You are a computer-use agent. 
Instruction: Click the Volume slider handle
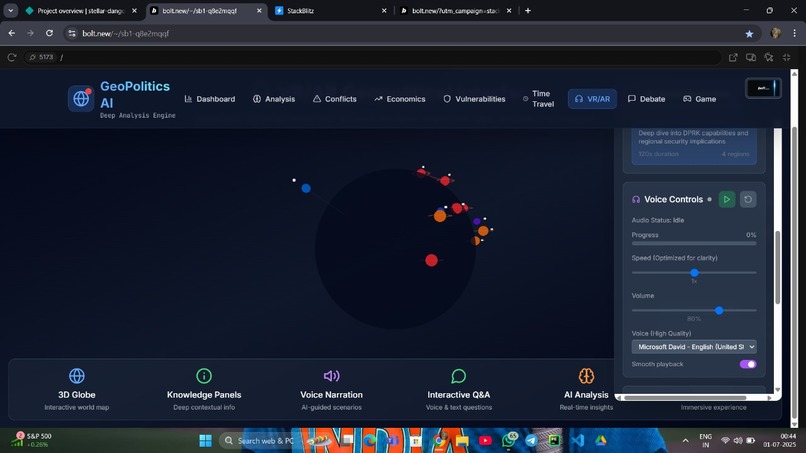click(719, 311)
